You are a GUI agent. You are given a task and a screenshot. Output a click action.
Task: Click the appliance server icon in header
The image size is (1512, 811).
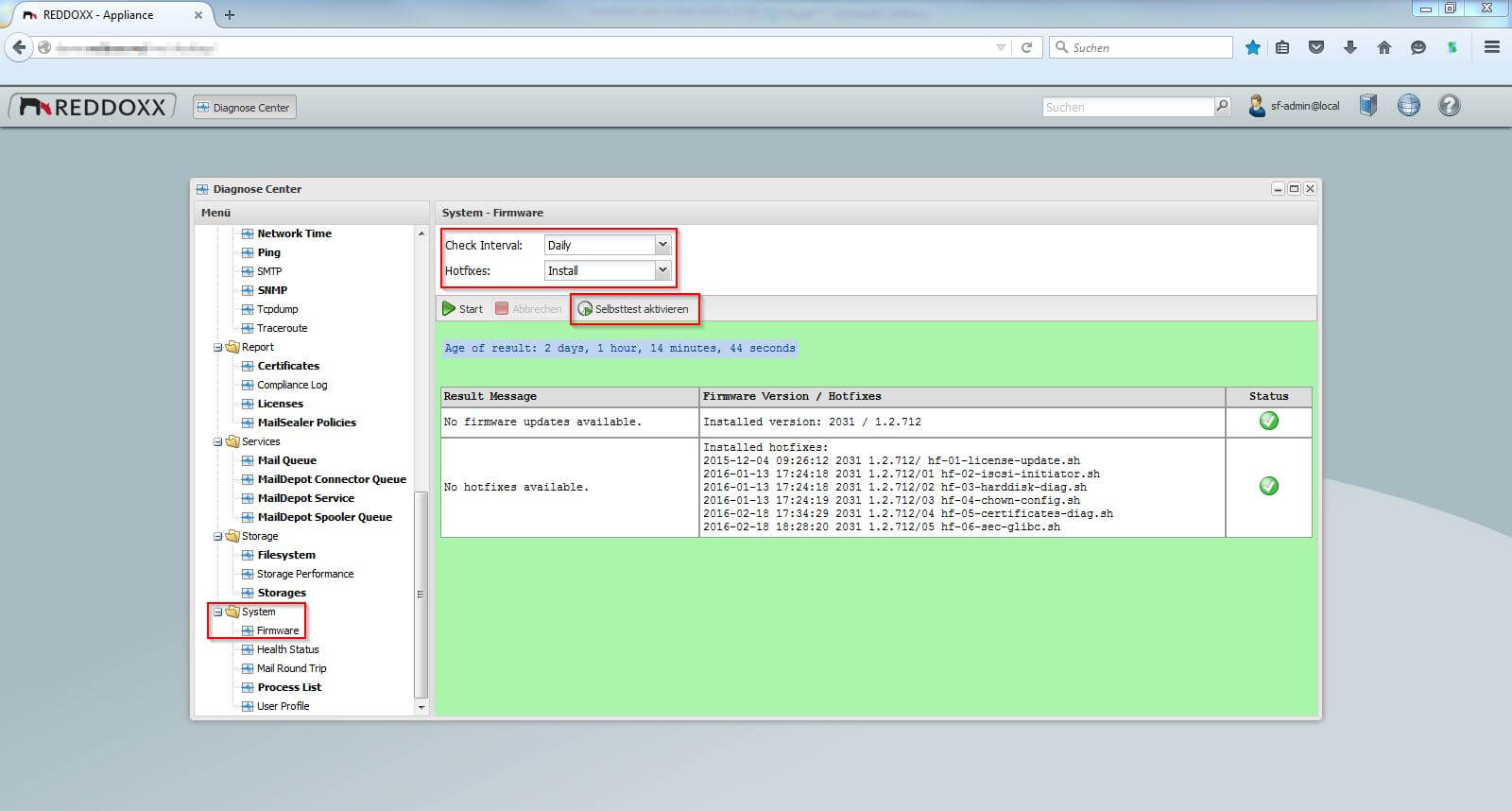tap(1367, 106)
